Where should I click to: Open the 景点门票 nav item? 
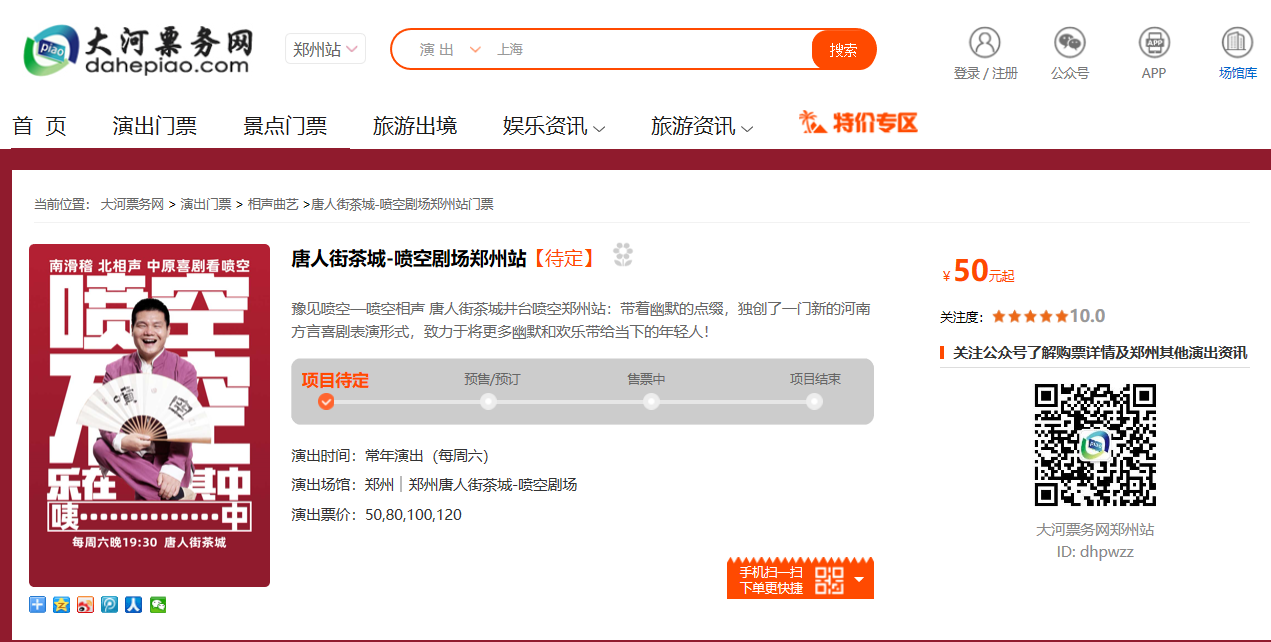click(x=285, y=126)
